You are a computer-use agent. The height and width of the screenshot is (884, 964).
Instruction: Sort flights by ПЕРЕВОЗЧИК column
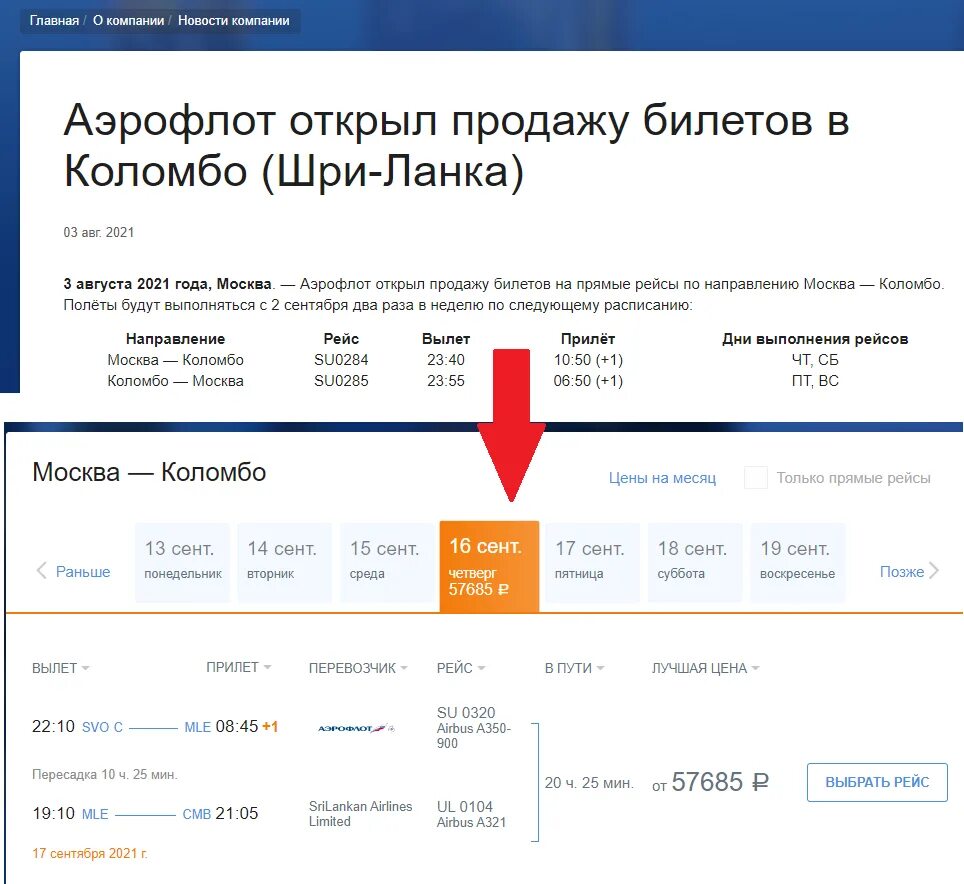pos(358,668)
